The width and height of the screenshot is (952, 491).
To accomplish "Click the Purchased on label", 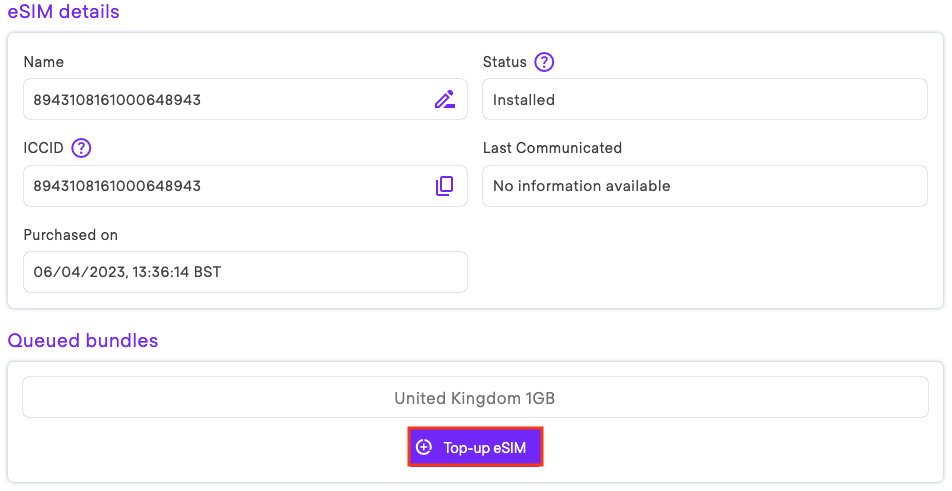I will pos(70,235).
